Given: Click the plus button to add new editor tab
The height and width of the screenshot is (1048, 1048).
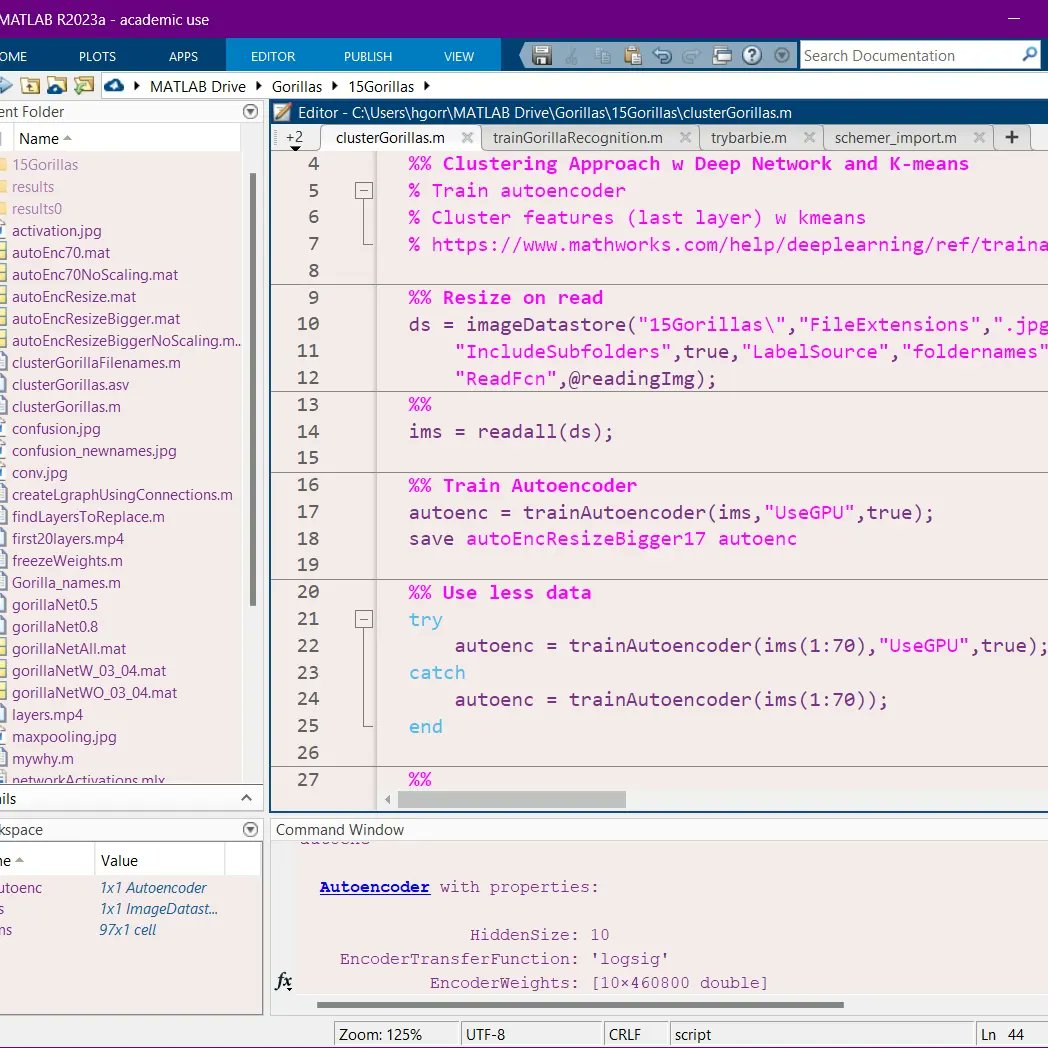Looking at the screenshot, I should coord(1012,137).
